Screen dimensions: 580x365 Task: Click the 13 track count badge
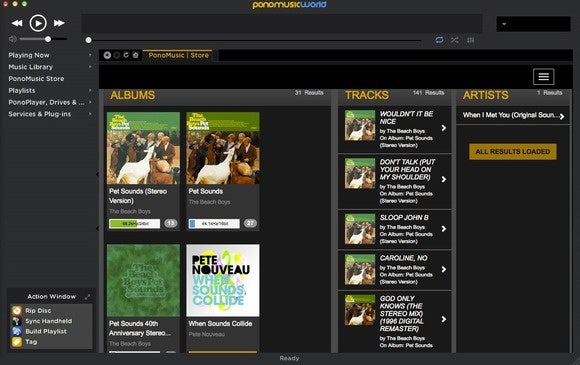coord(171,223)
